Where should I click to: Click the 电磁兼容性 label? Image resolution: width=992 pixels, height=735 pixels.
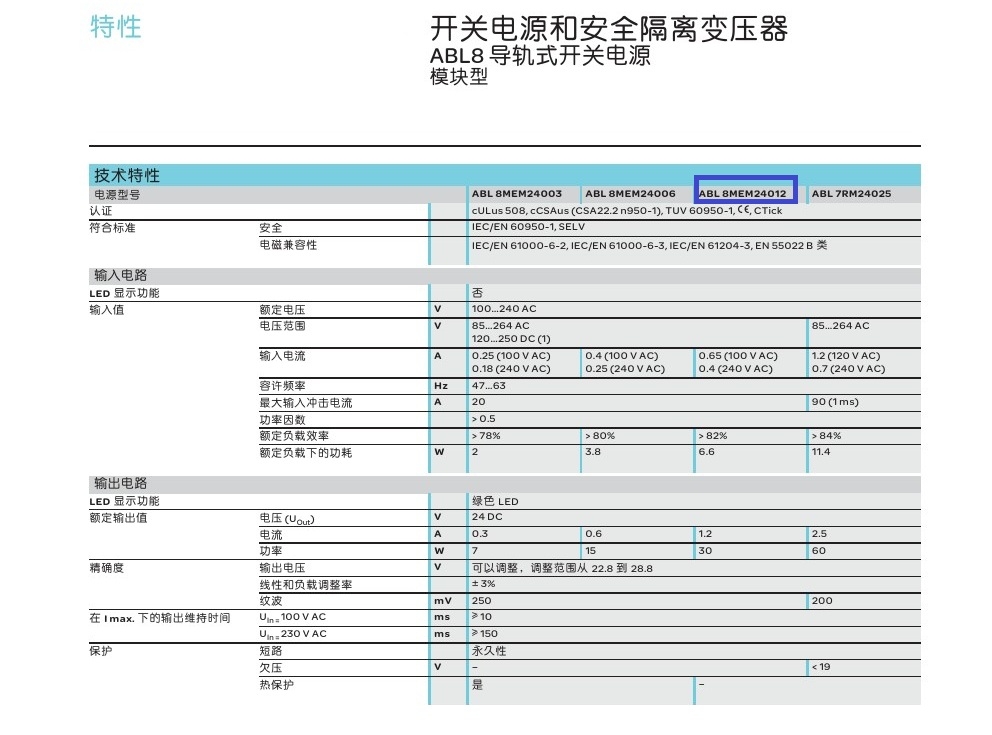[288, 245]
